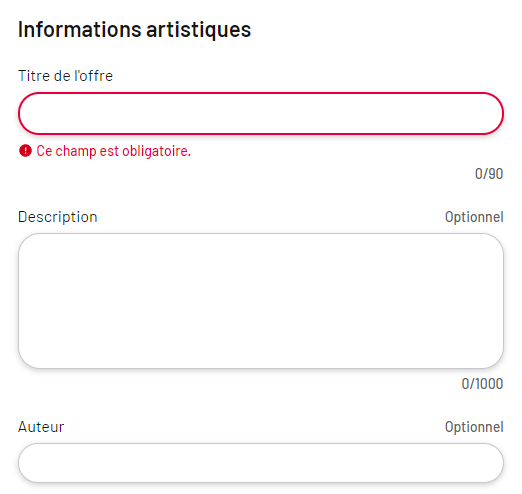Click the 'Description' field label
The width and height of the screenshot is (522, 494).
pos(58,217)
